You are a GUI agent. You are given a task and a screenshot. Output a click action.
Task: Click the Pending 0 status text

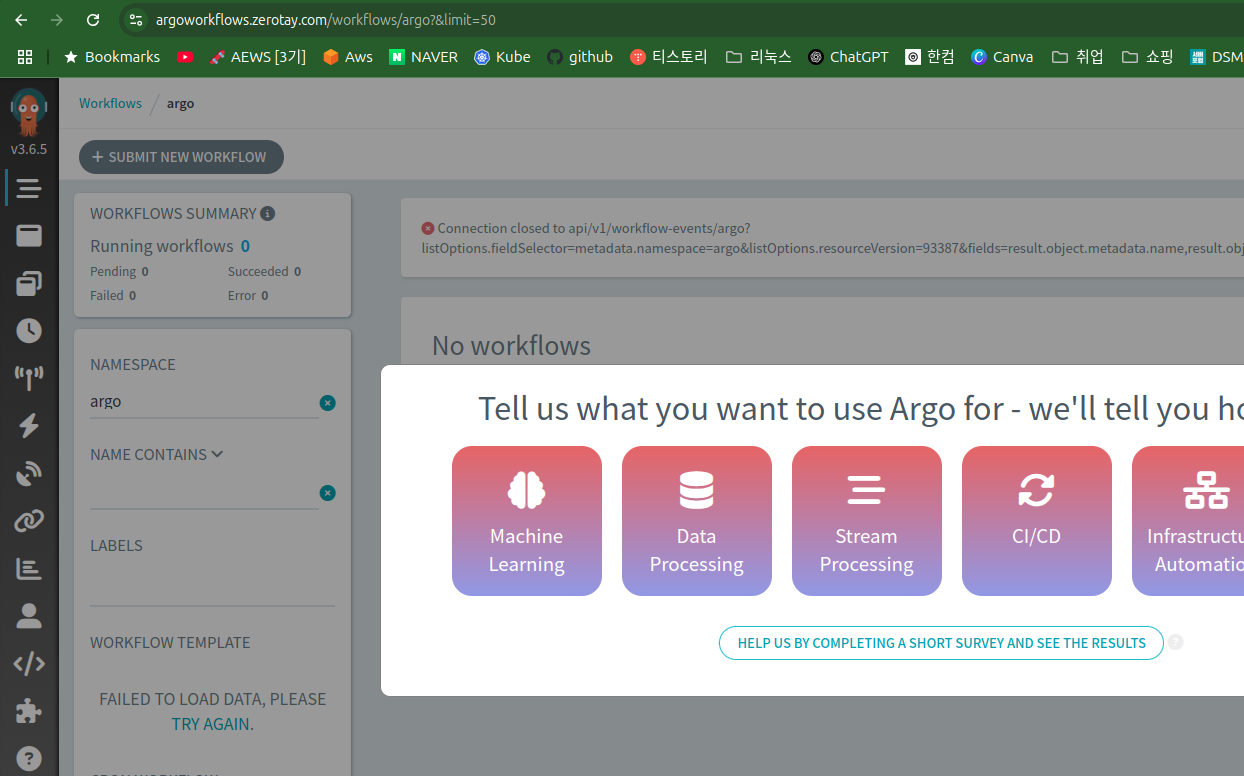point(119,271)
